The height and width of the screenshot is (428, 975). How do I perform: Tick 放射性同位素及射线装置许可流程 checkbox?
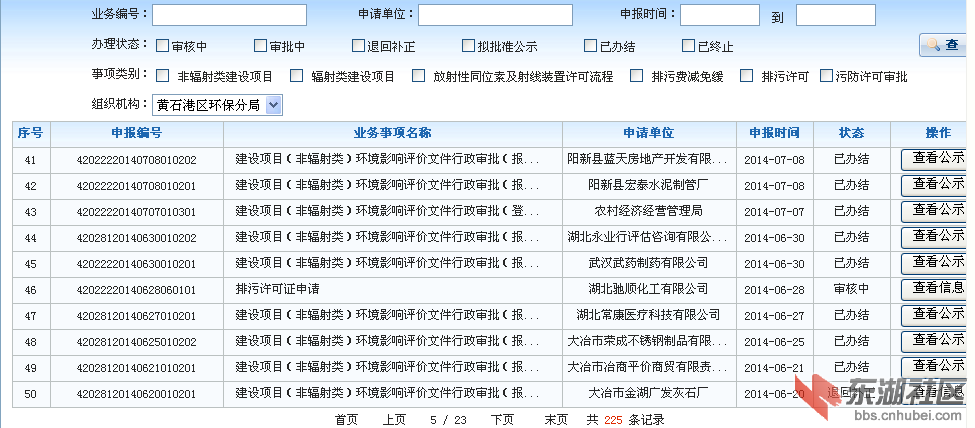click(418, 76)
